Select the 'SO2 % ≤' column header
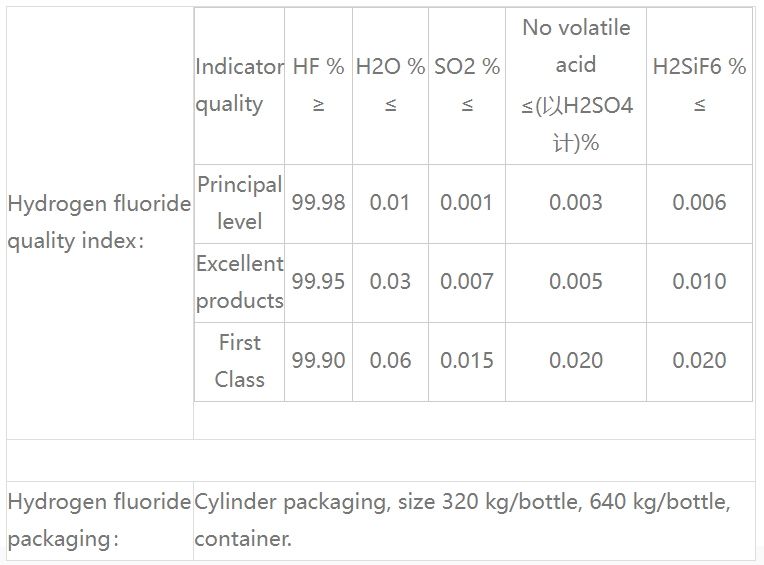Screen dimensions: 764x565 tap(467, 85)
